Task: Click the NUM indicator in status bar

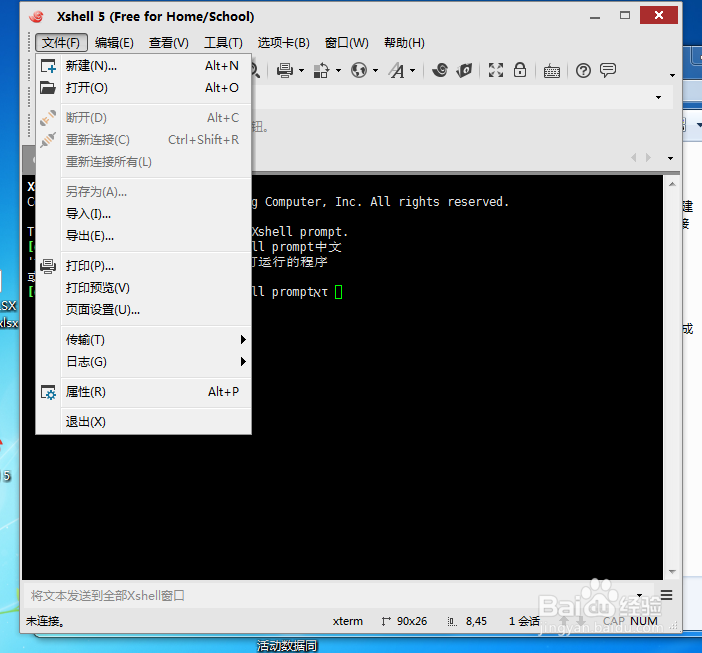Action: pyautogui.click(x=644, y=621)
